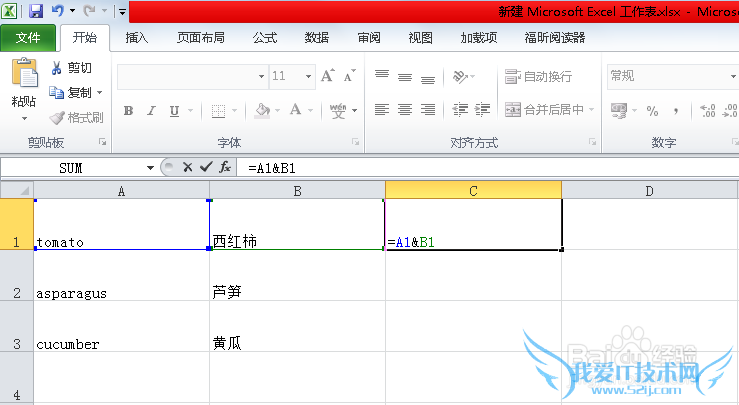Click cell containing asparagus

(x=121, y=276)
